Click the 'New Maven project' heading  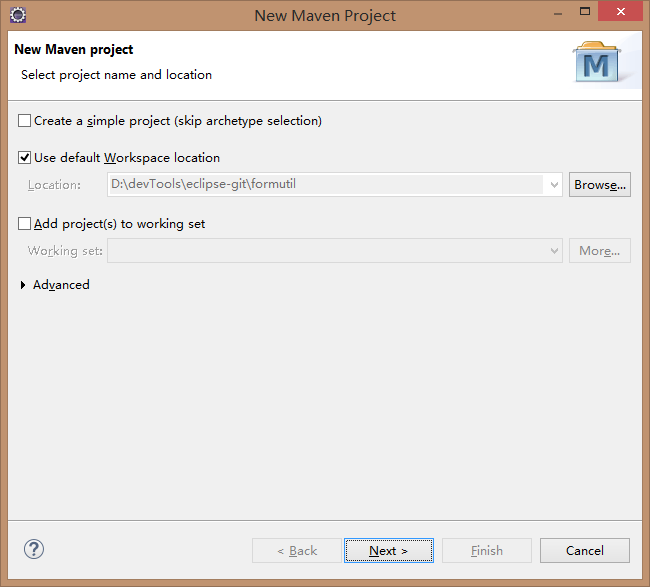tap(73, 49)
